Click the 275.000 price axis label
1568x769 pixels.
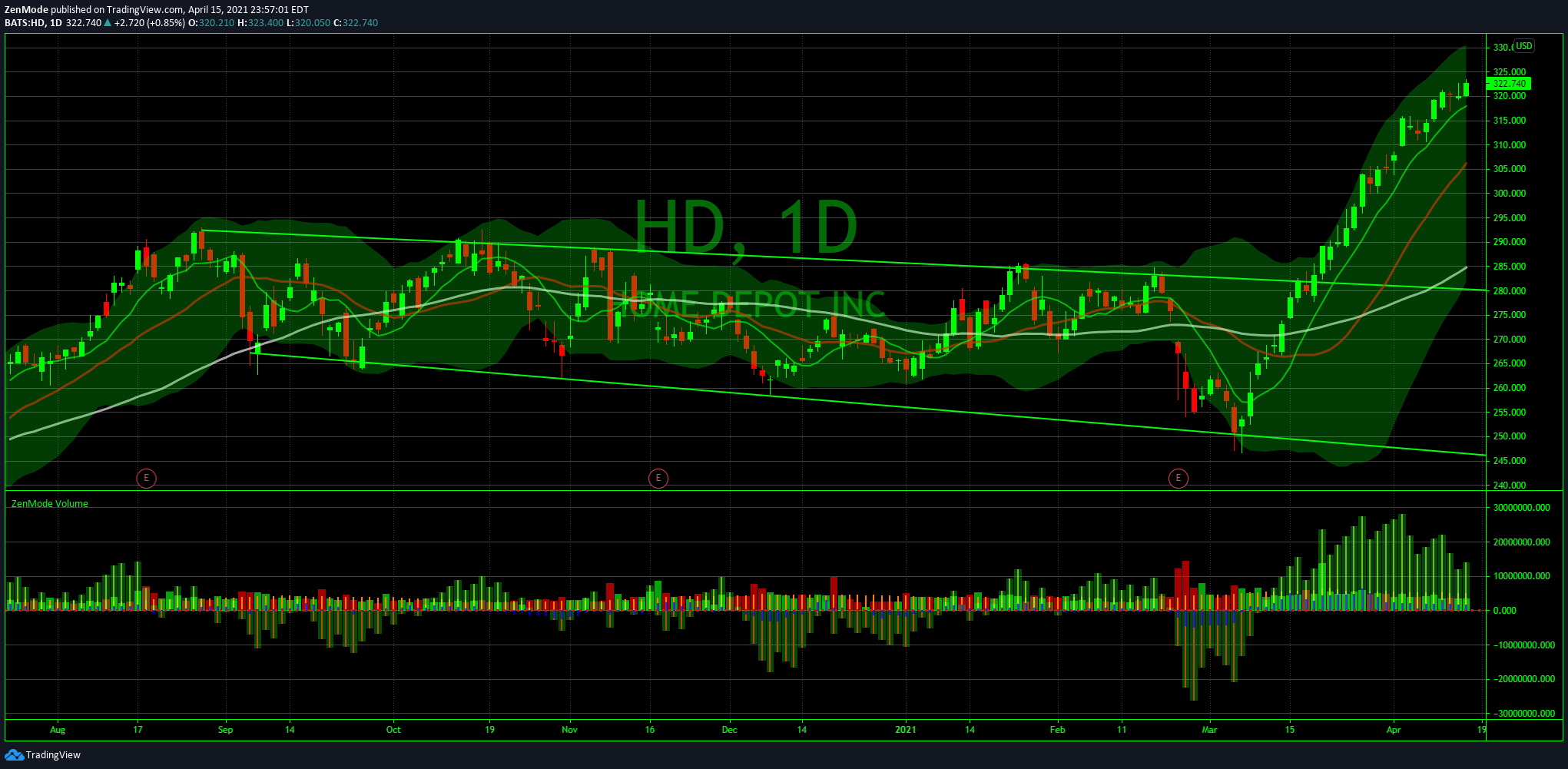[1510, 315]
